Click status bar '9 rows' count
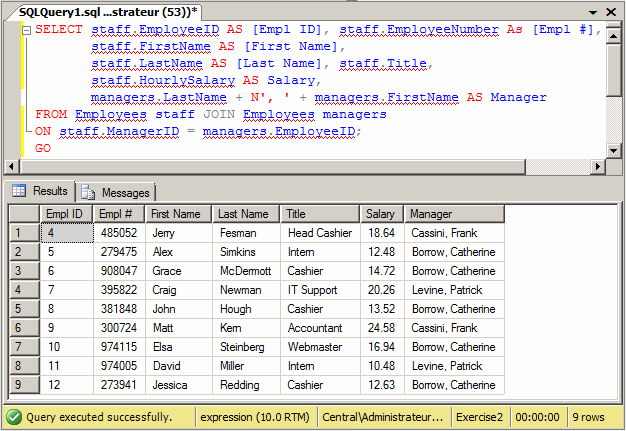Image resolution: width=626 pixels, height=431 pixels. click(x=588, y=417)
